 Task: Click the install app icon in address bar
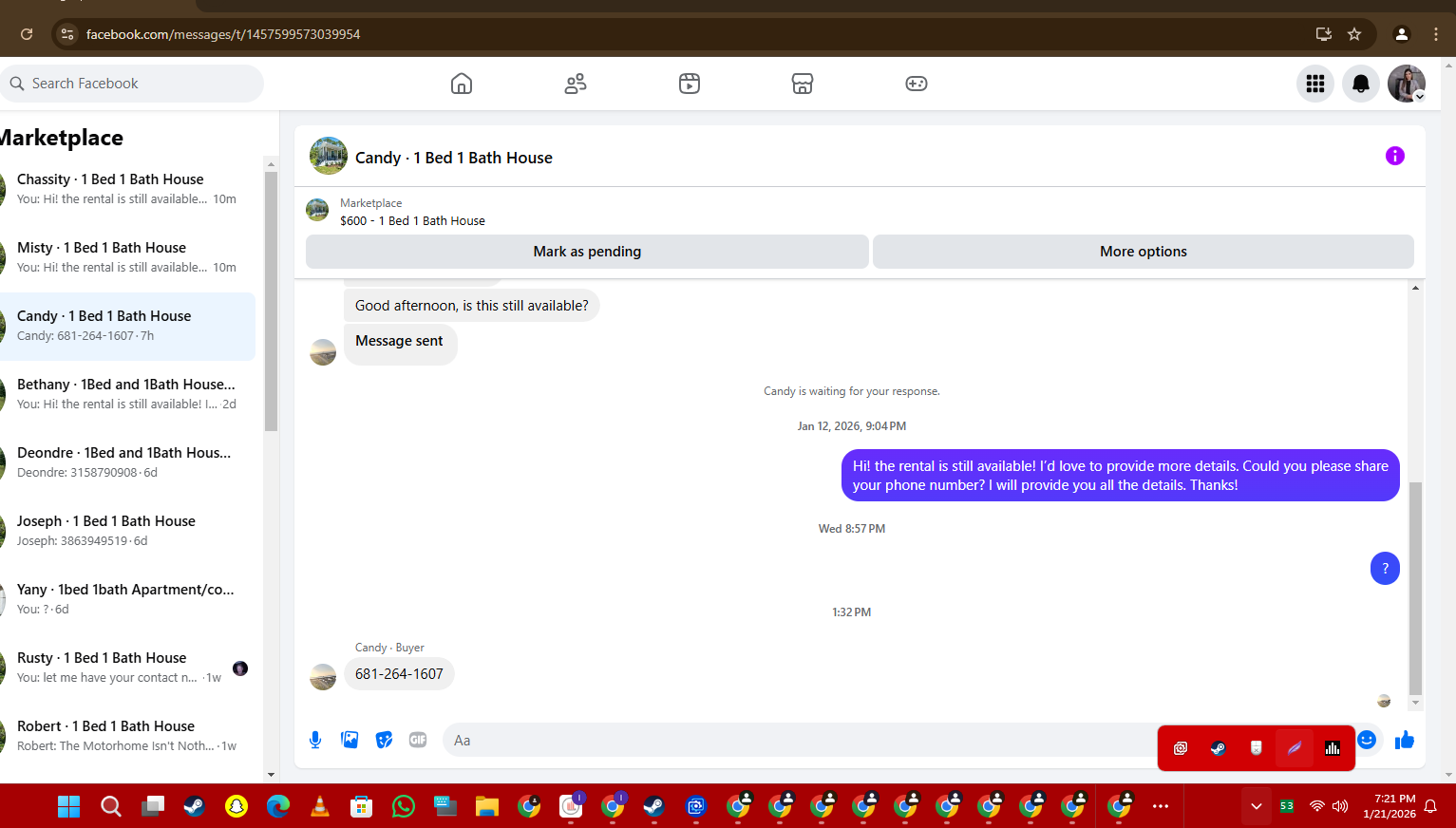1324,34
